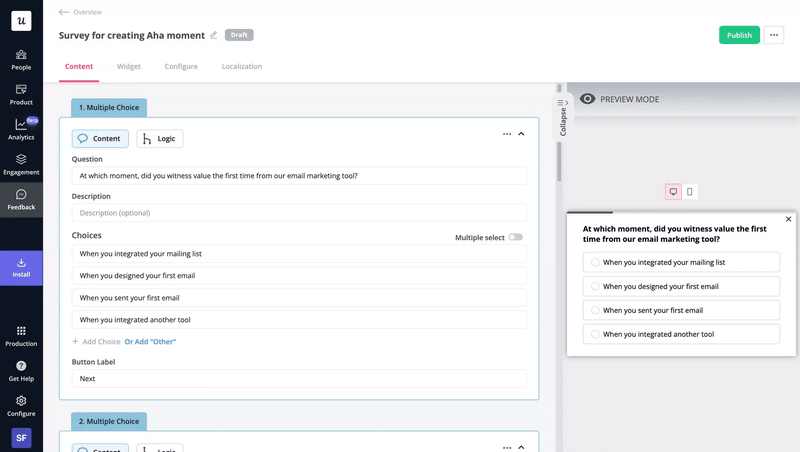Image resolution: width=800 pixels, height=452 pixels.
Task: Close the survey preview widget
Action: pyautogui.click(x=788, y=219)
